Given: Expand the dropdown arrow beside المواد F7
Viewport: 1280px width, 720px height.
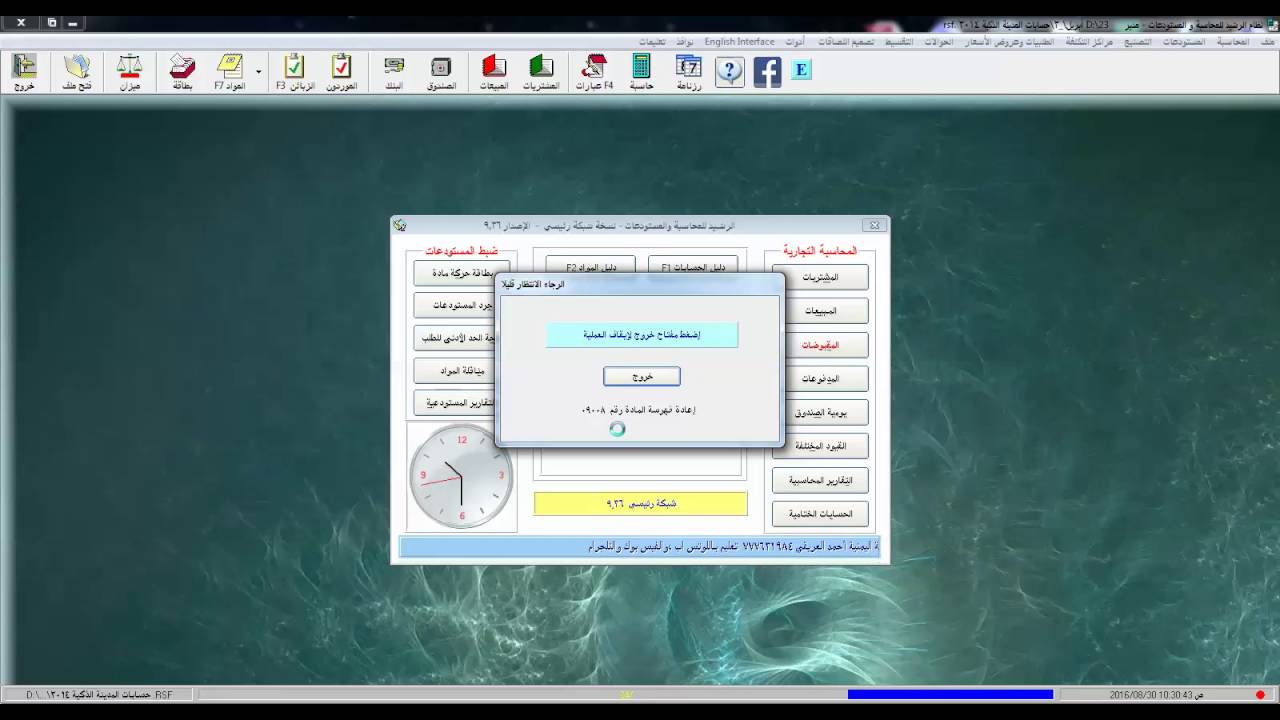Looking at the screenshot, I should click(x=259, y=72).
